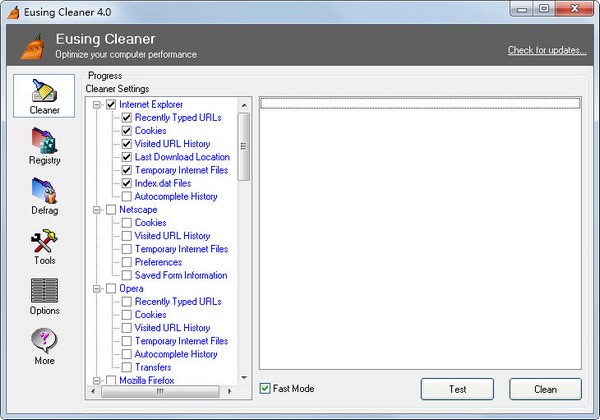Collapse the Internet Explorer tree node
Screen dimensions: 600x420
(x=96, y=104)
